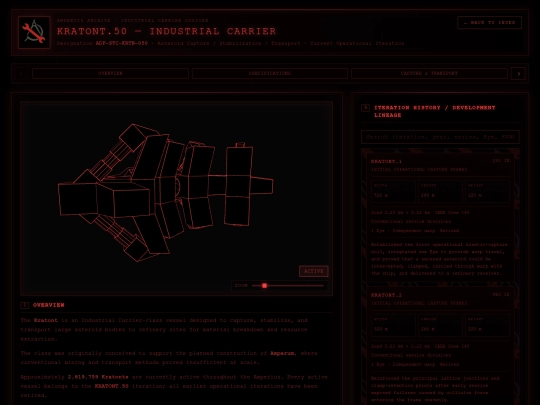Click ITERATION HISTORY / DEVELOPMENT LINEAGE heading
The image size is (540, 405).
[x=435, y=111]
